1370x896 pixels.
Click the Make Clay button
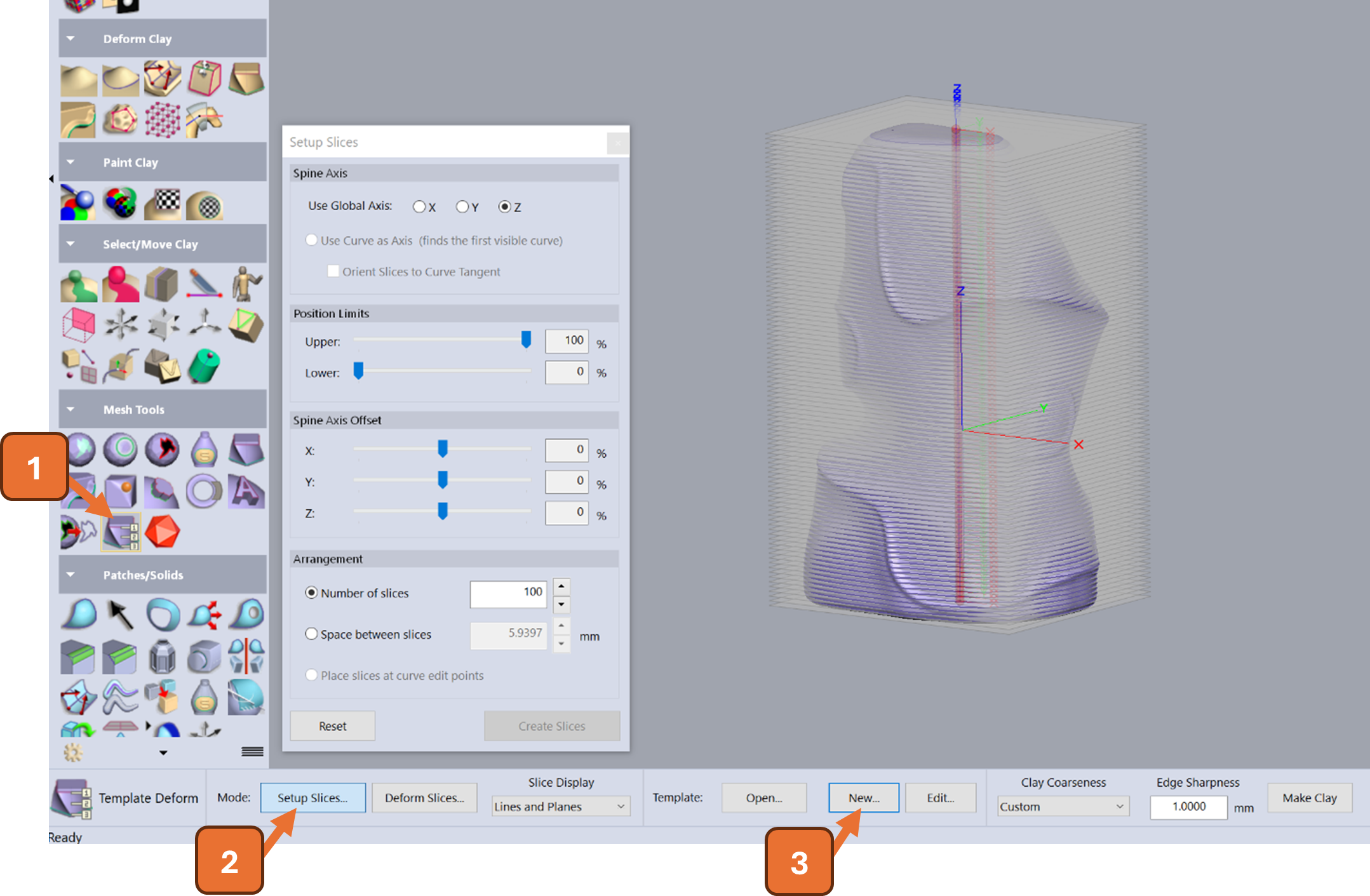[x=1309, y=798]
